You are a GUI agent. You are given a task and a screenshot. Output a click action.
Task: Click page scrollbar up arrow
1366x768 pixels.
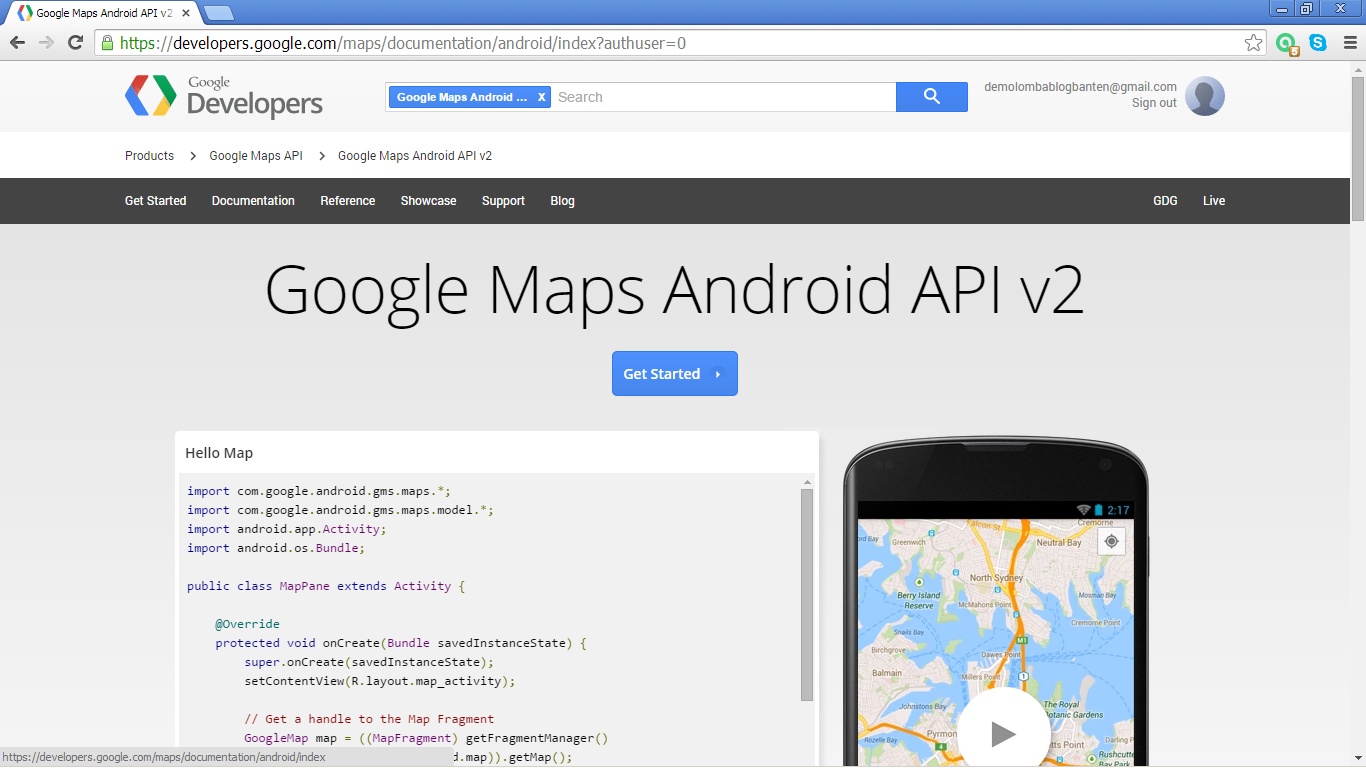coord(1357,68)
